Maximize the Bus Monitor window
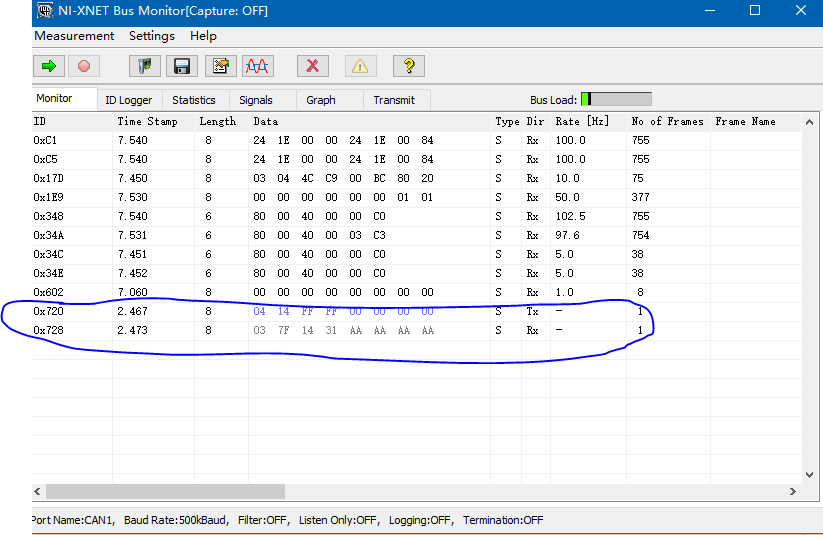The height and width of the screenshot is (535, 823). (755, 11)
